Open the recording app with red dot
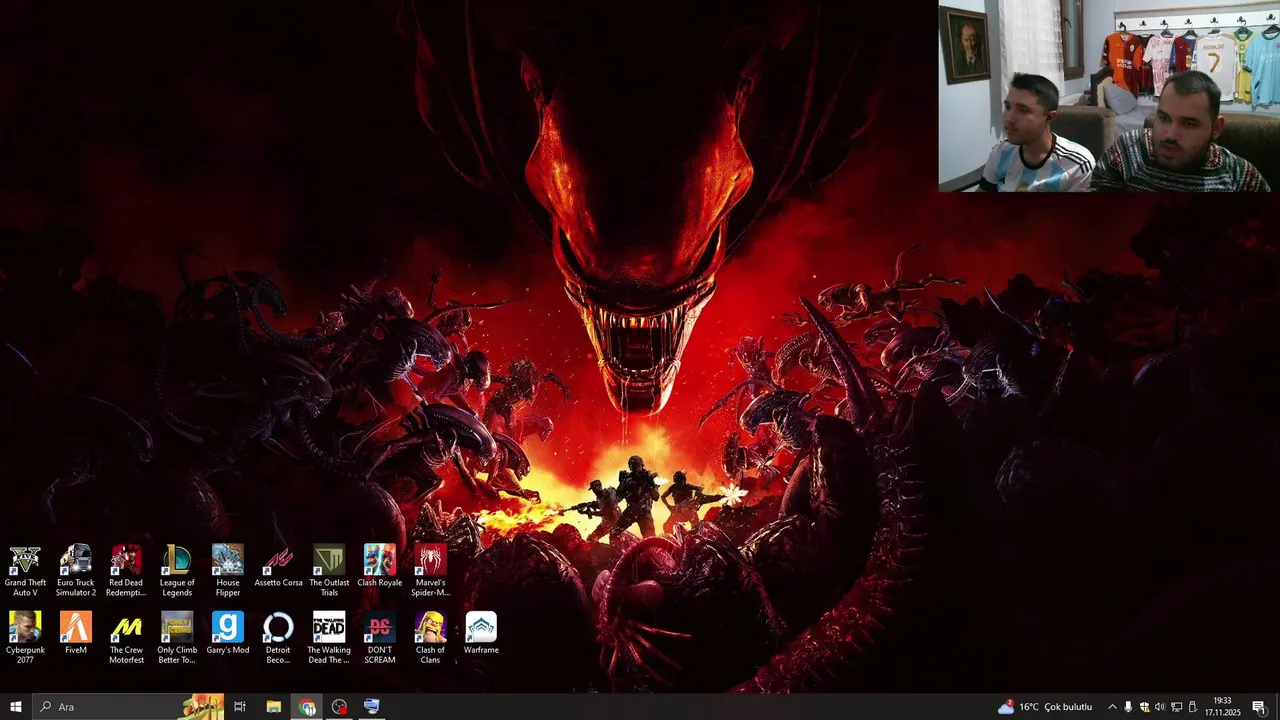The height and width of the screenshot is (720, 1280). (340, 707)
